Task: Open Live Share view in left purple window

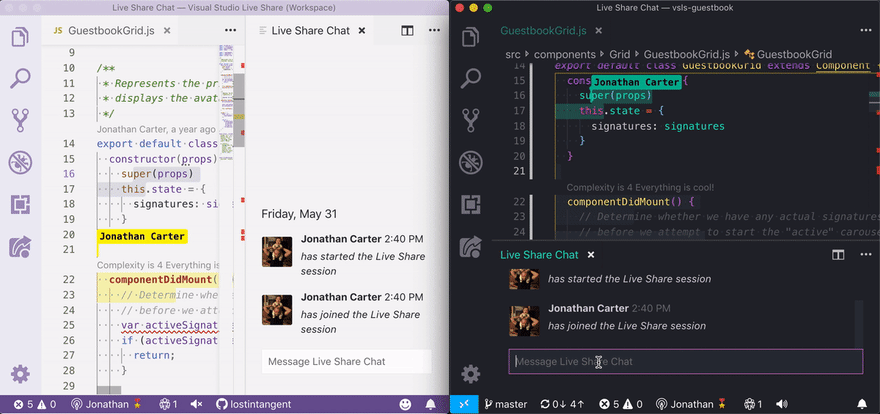Action: point(20,247)
